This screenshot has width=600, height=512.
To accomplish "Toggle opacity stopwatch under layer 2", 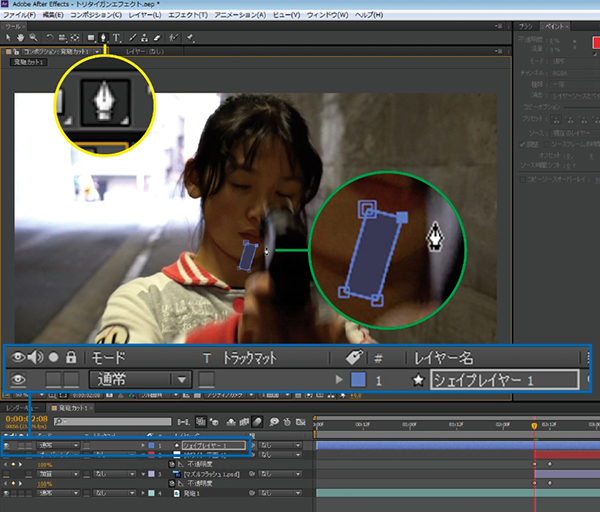I will tap(172, 465).
